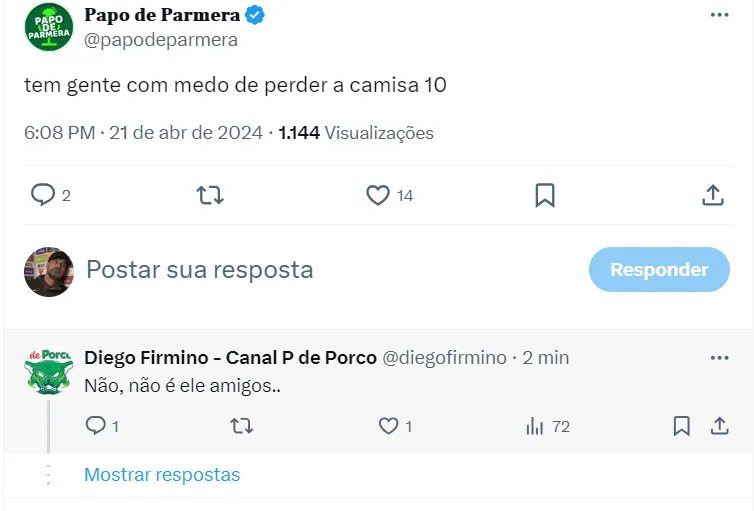Click the Postar sua resposta field
Viewport: 754px width, 511px height.
click(200, 270)
